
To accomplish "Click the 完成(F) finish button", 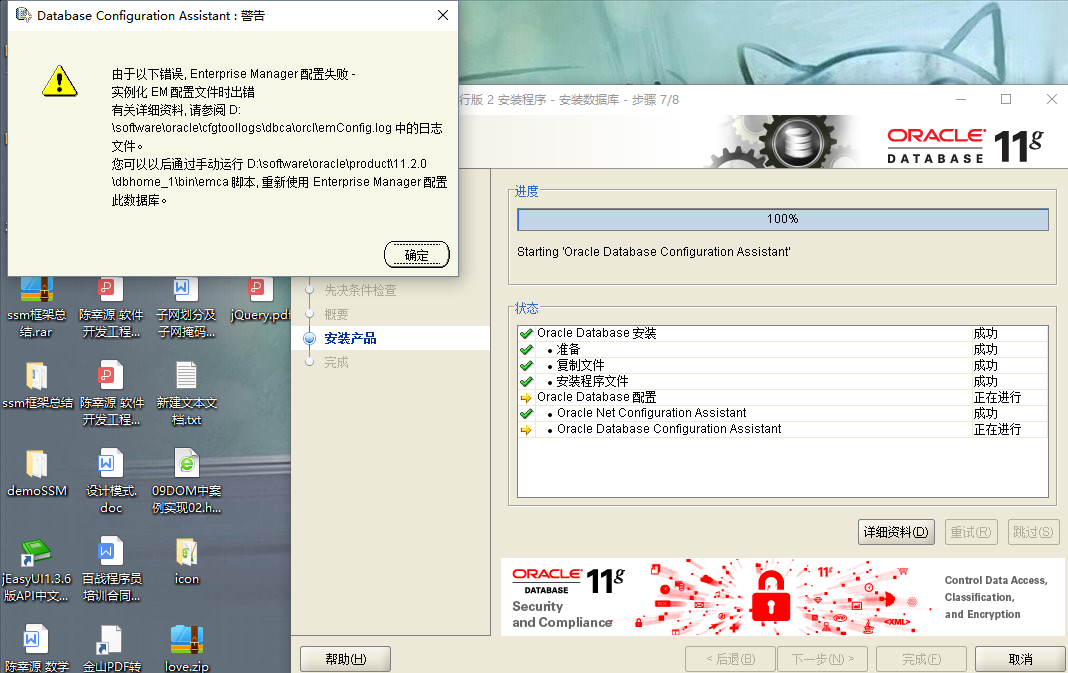I will (922, 659).
